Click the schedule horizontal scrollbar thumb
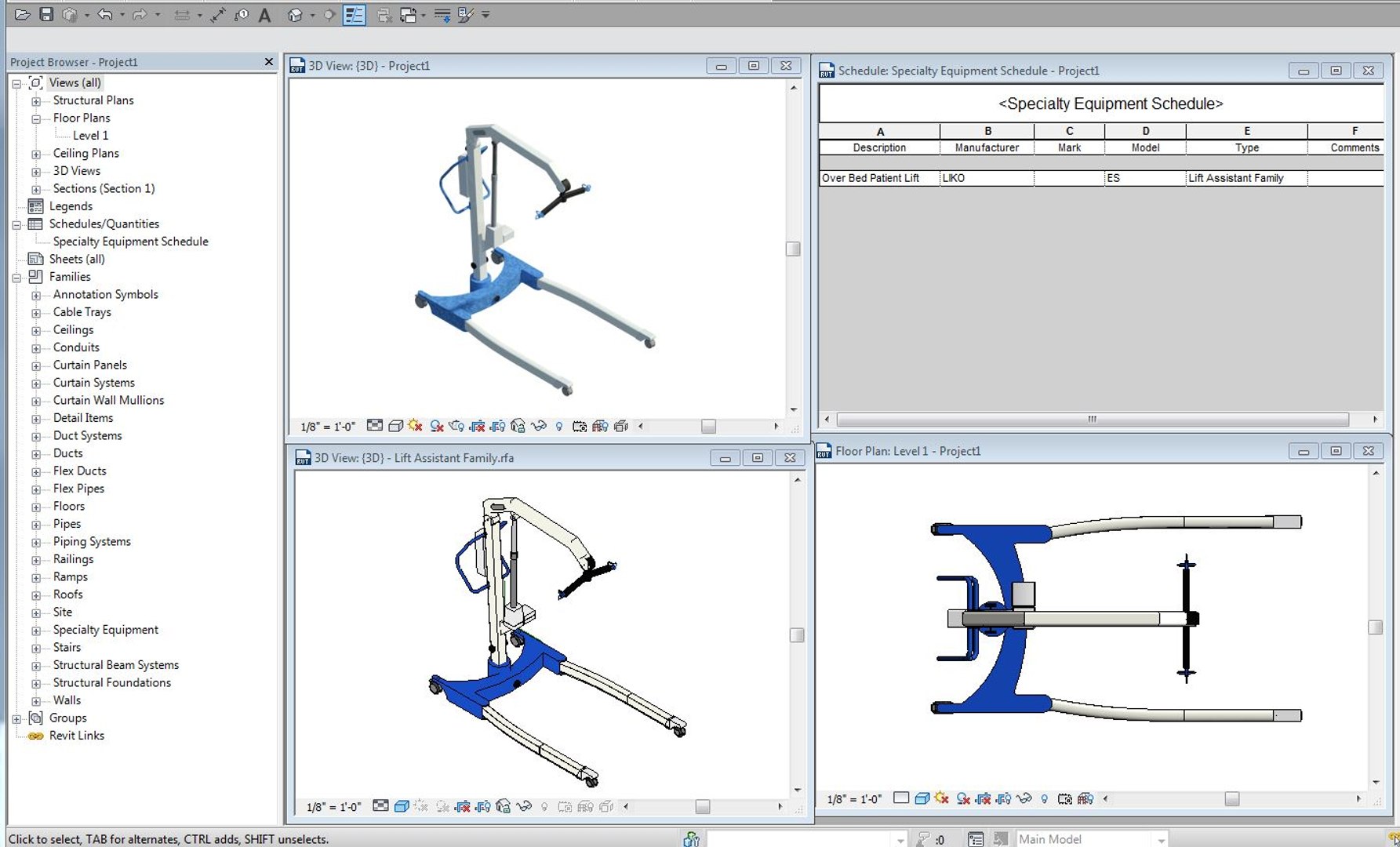 1092,420
